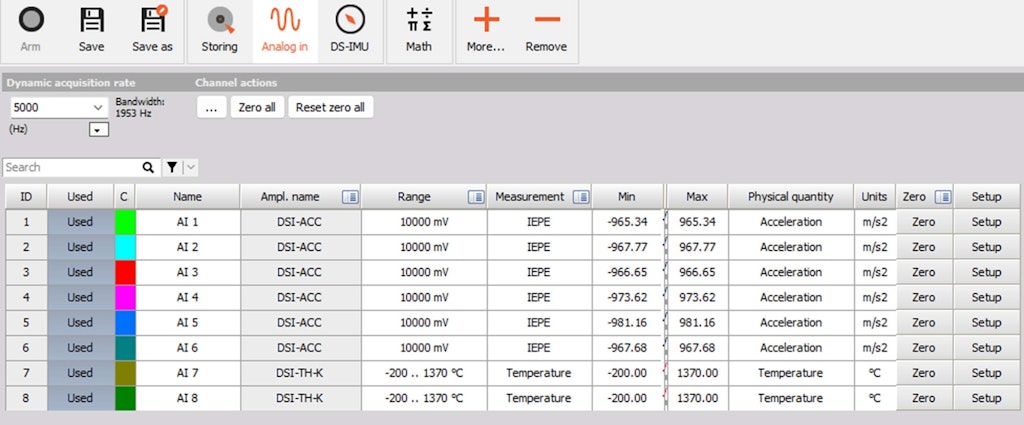
Task: Click the cyan color swatch of AI 2
Action: tap(125, 247)
